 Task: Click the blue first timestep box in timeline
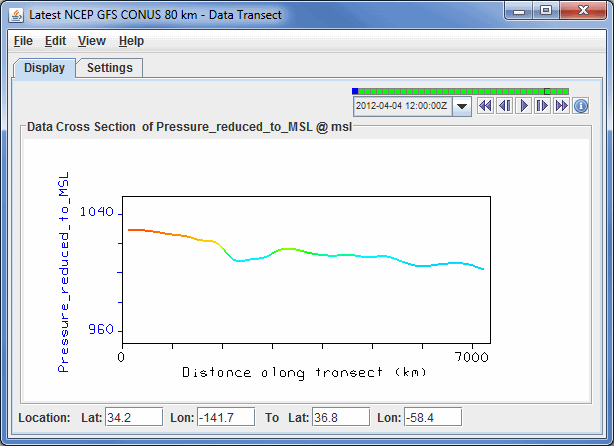pos(355,91)
